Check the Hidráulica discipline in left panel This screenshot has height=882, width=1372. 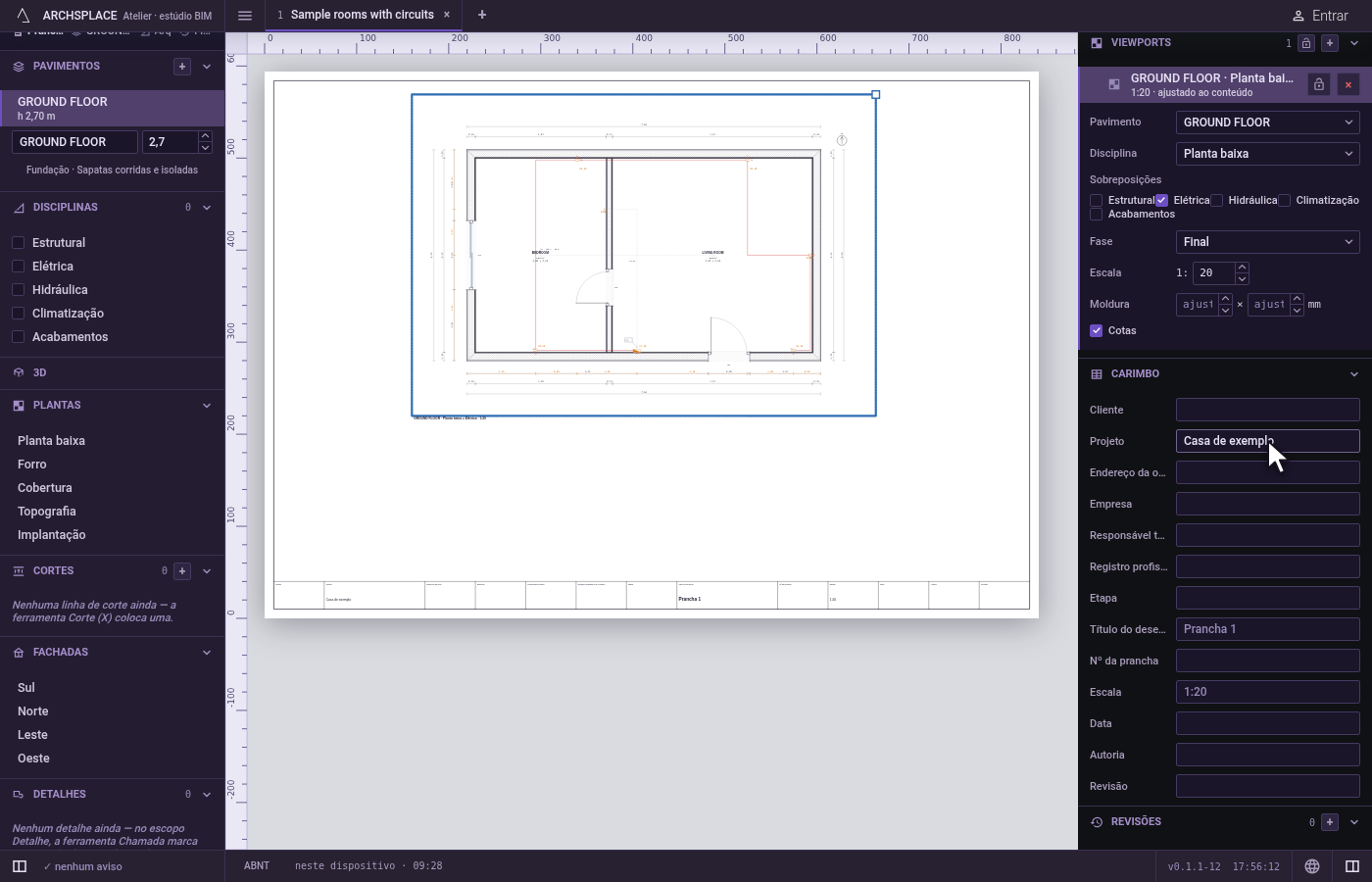(18, 290)
